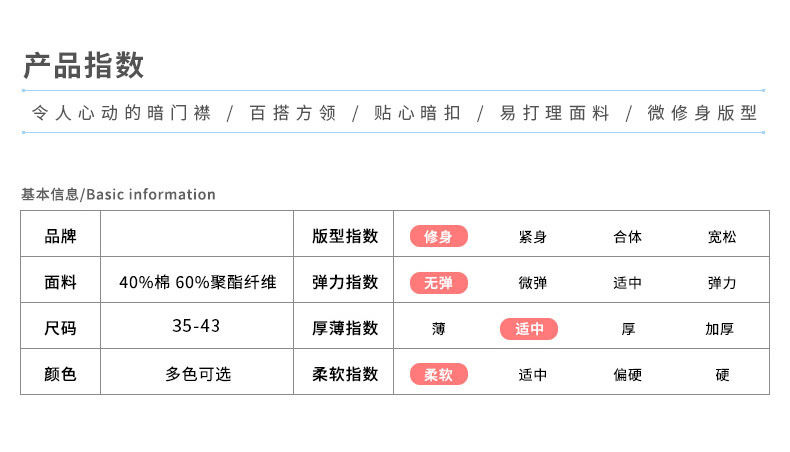This screenshot has height=452, width=790.
Task: Select 弹力 option in the elasticity row
Action: (x=721, y=283)
